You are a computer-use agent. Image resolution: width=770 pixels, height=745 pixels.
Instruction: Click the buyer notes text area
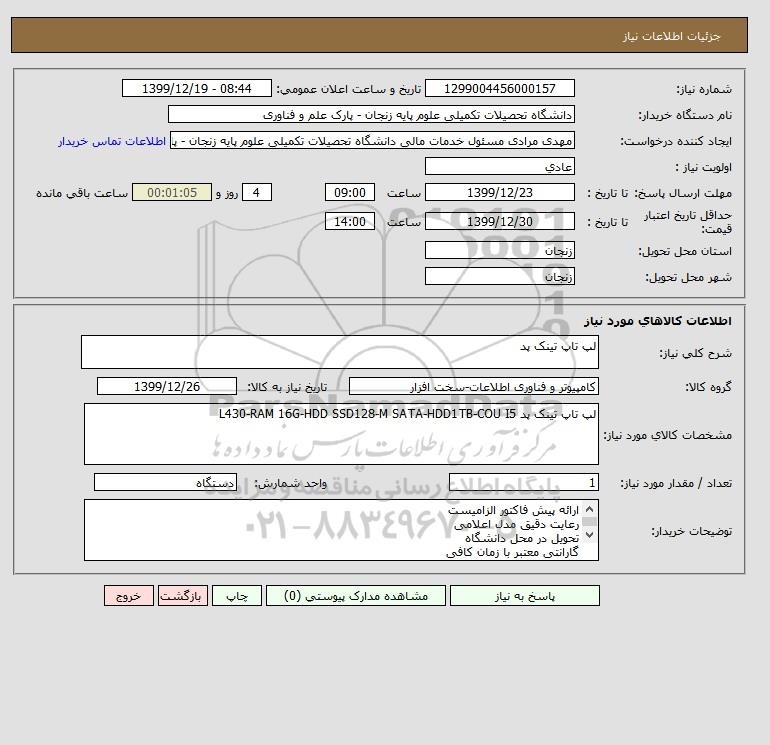point(341,530)
